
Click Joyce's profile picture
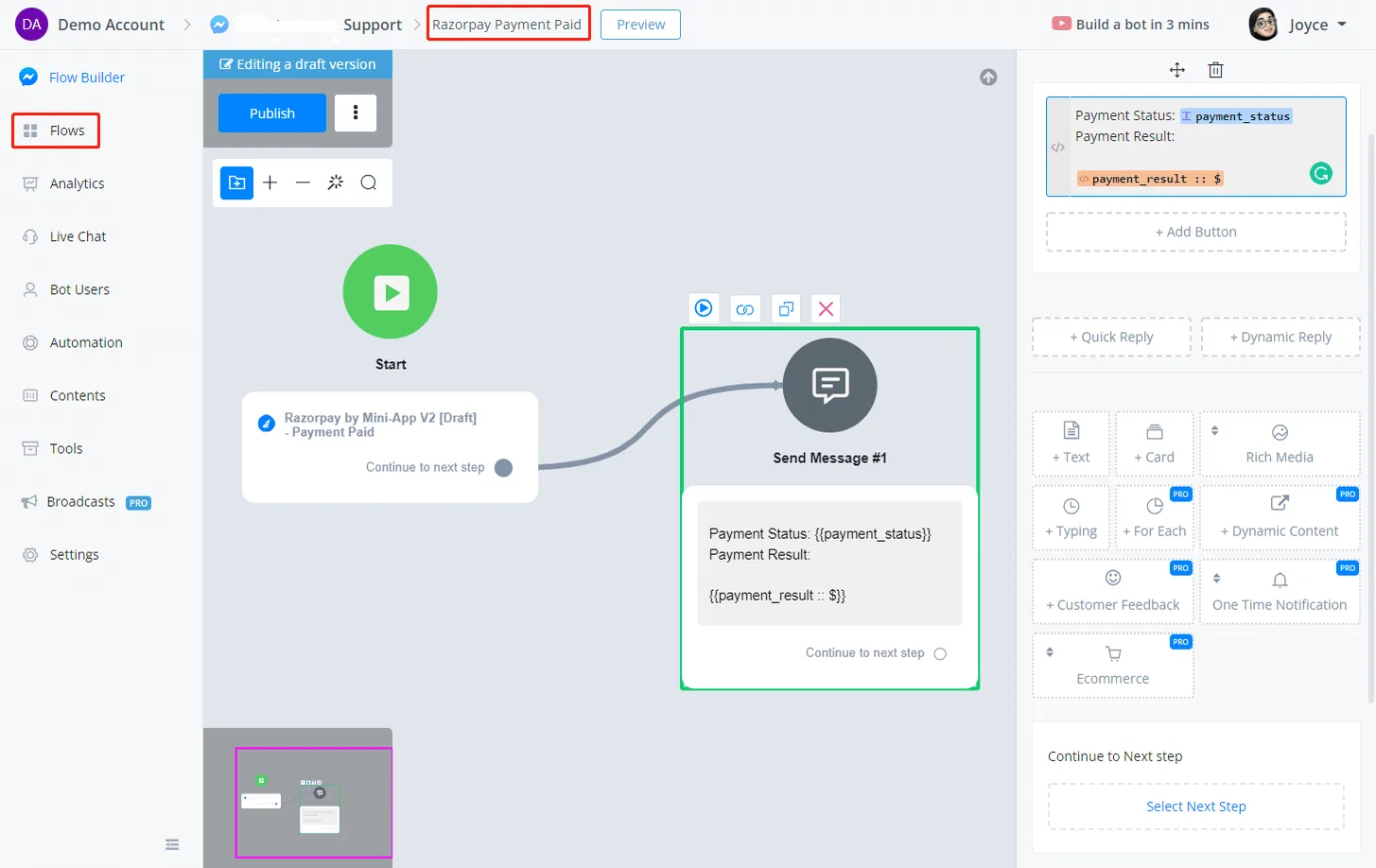point(1263,25)
